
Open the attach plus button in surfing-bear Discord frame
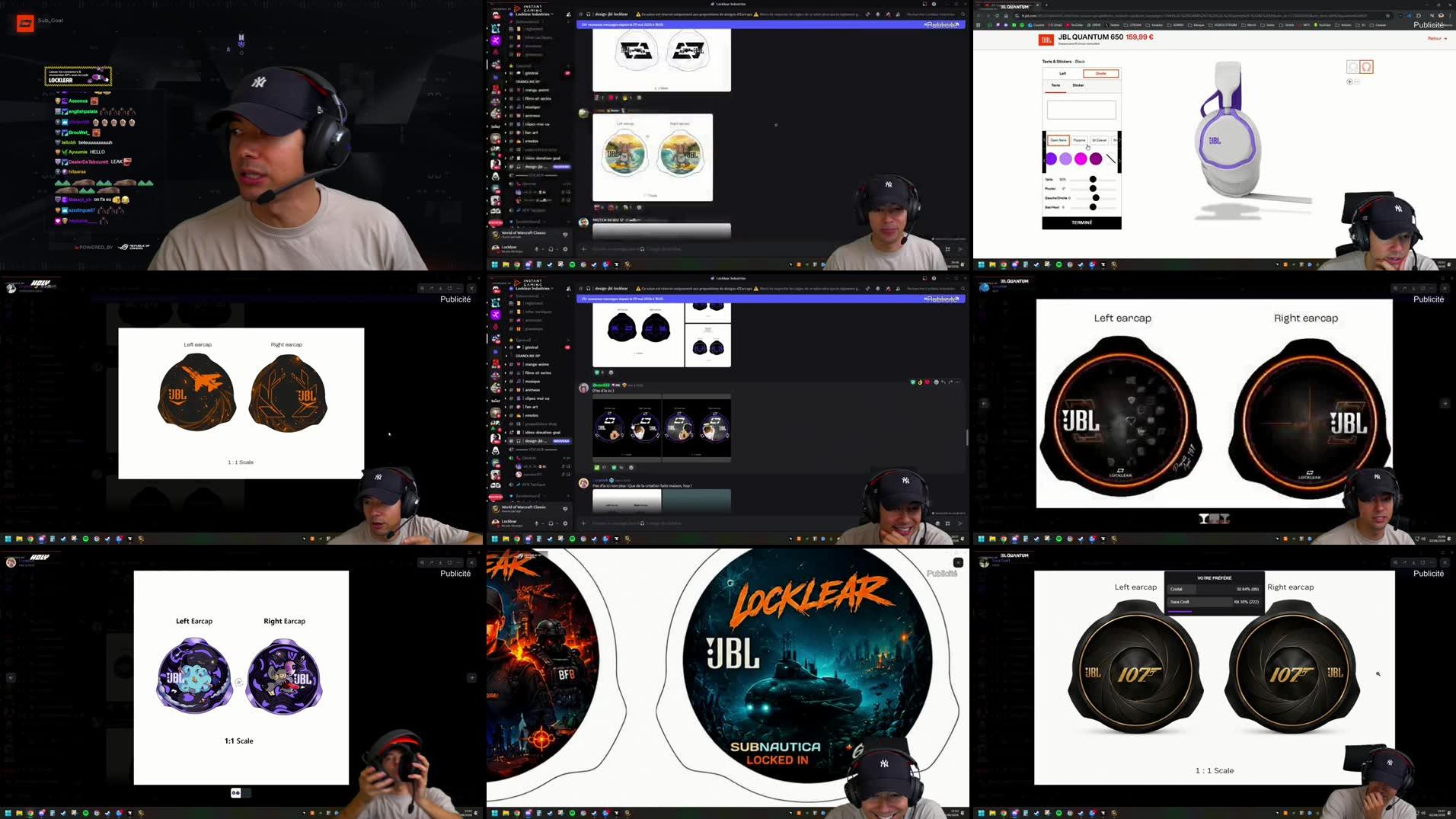pos(584,249)
